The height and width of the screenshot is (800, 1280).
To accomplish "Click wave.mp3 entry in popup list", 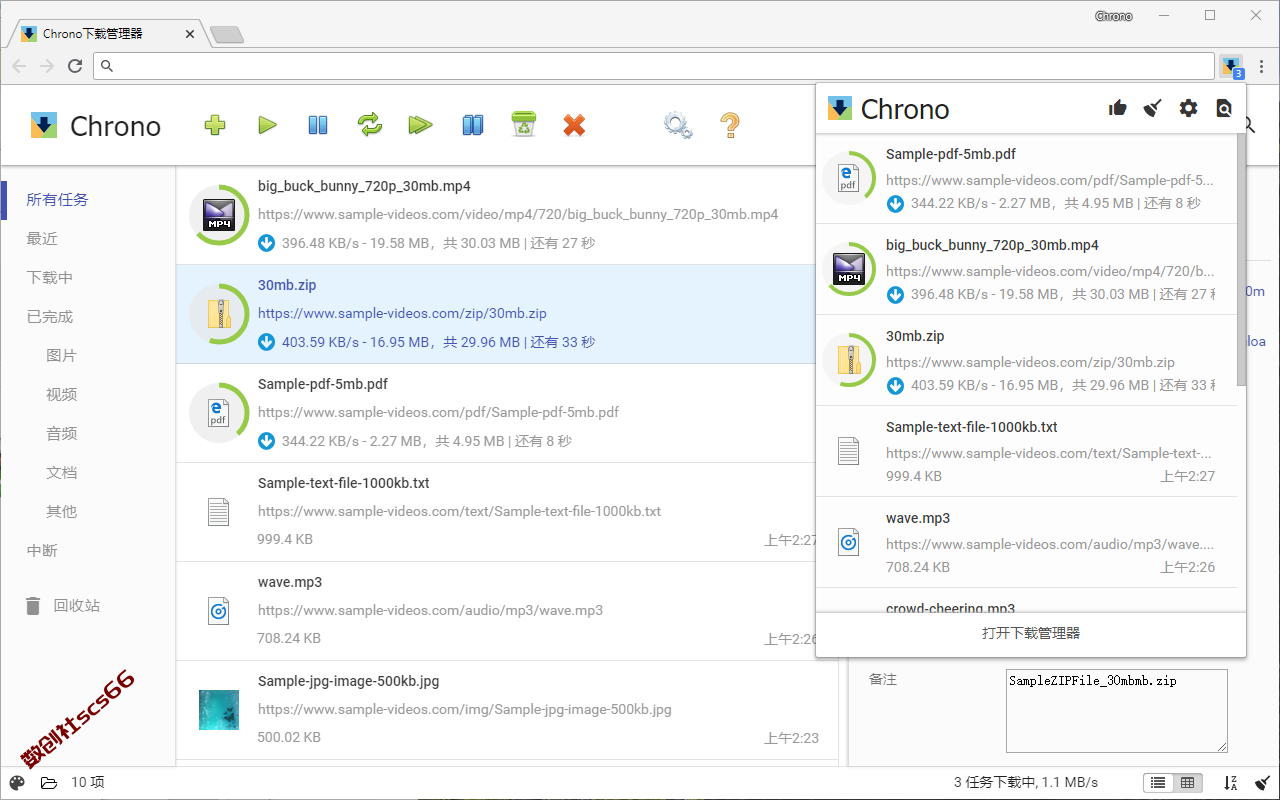I will click(x=1027, y=542).
